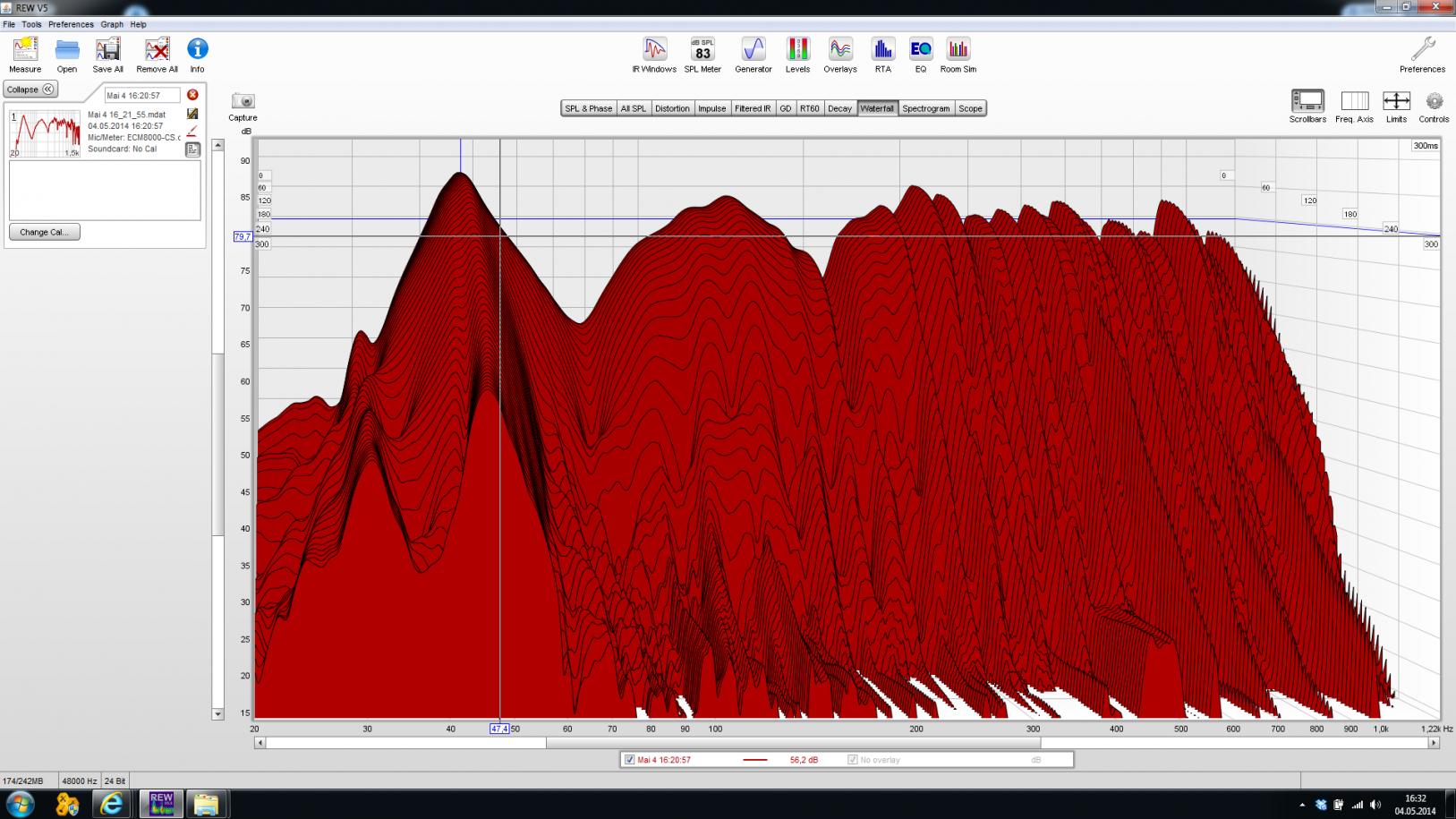Screen dimensions: 1456x819
Task: Open the Windows Start menu
Action: (x=20, y=804)
